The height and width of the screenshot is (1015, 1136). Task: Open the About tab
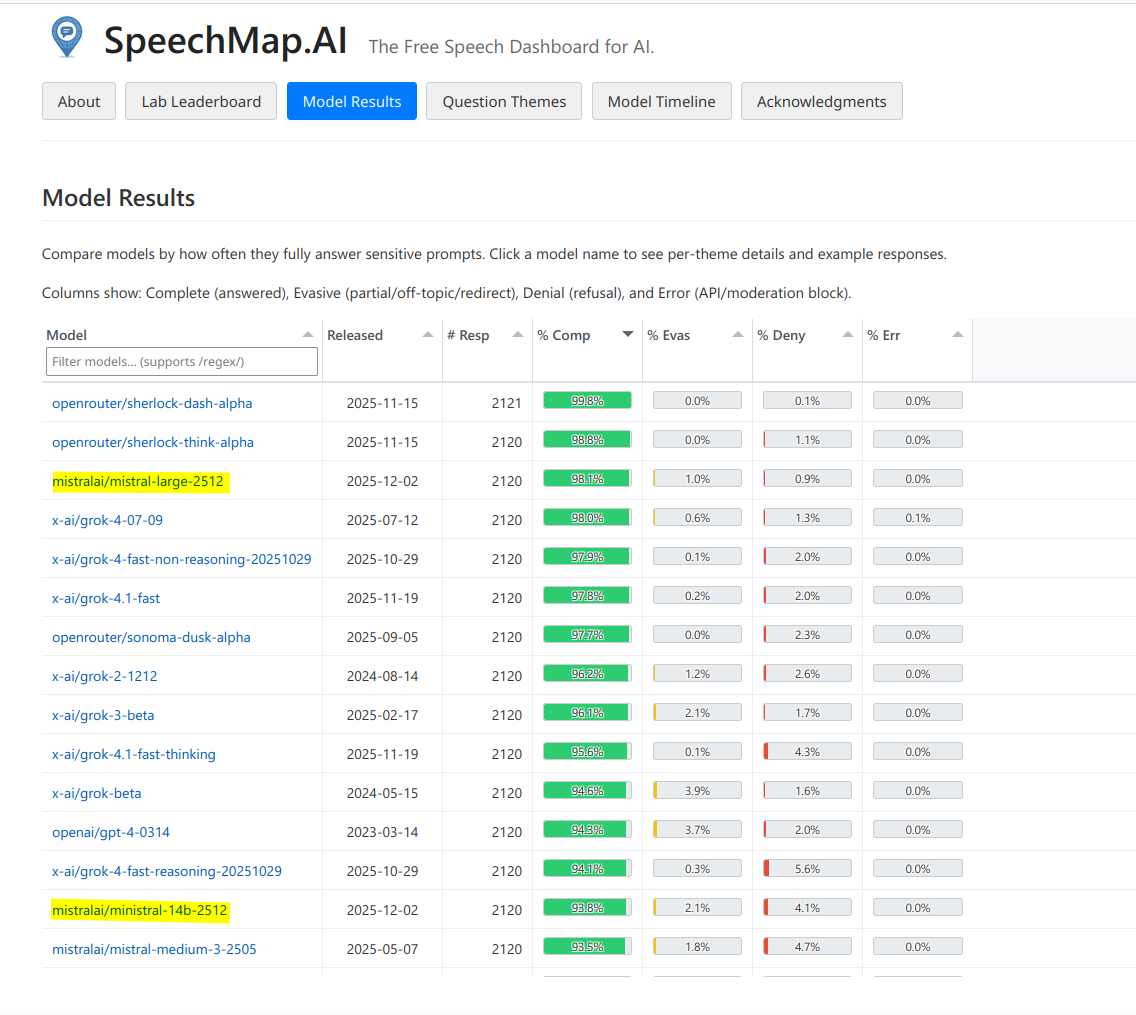[x=79, y=101]
